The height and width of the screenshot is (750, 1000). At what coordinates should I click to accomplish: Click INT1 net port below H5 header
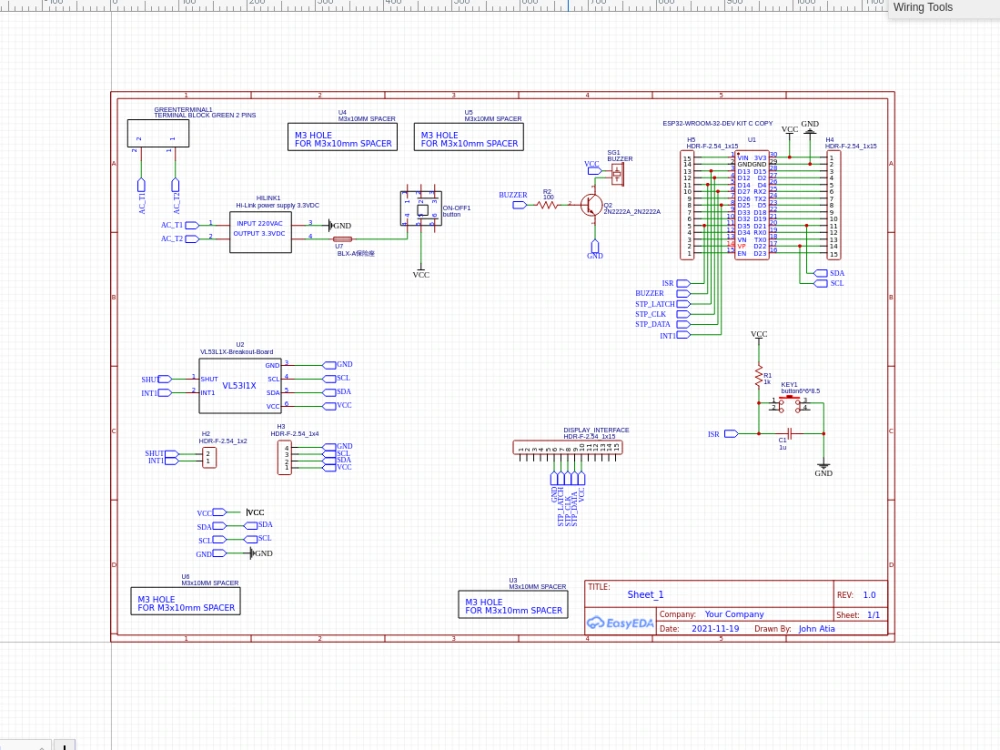683,335
